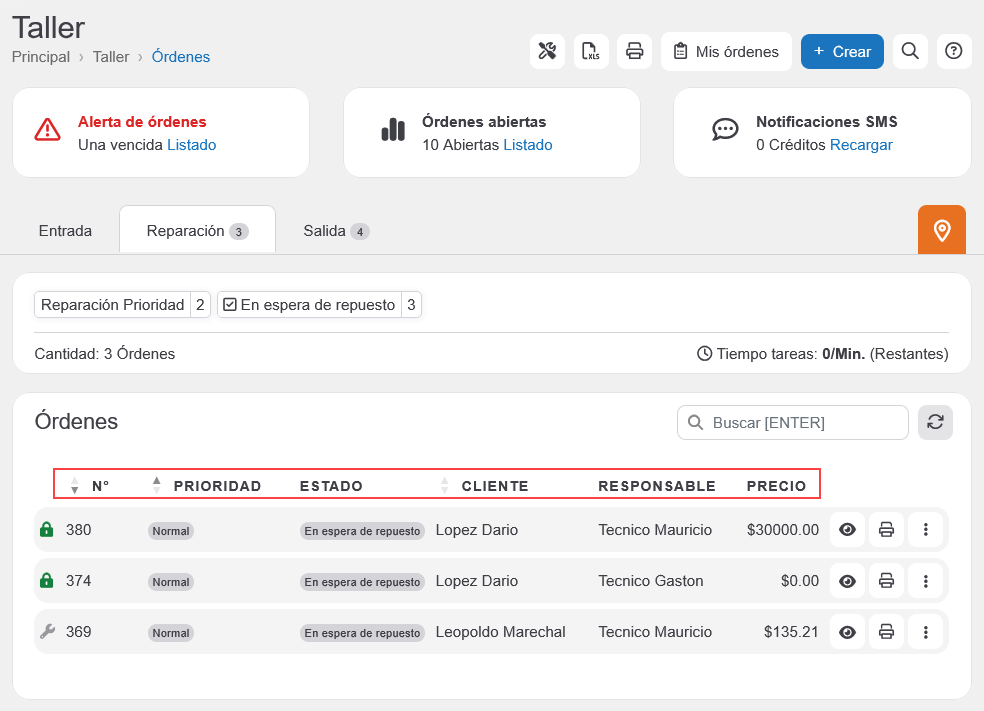Select the Reparación Prioridad filter chip
The width and height of the screenshot is (984, 711).
[113, 305]
